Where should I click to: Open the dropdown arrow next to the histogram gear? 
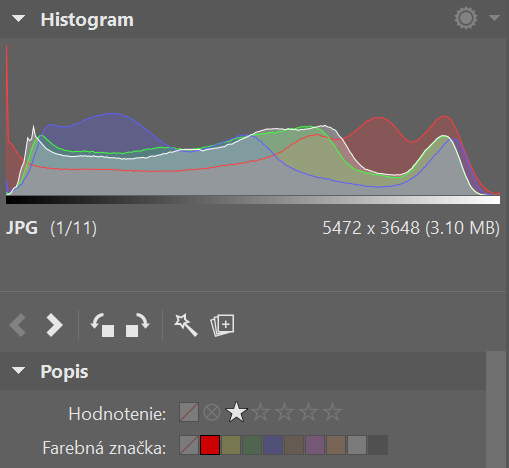pyautogui.click(x=494, y=18)
